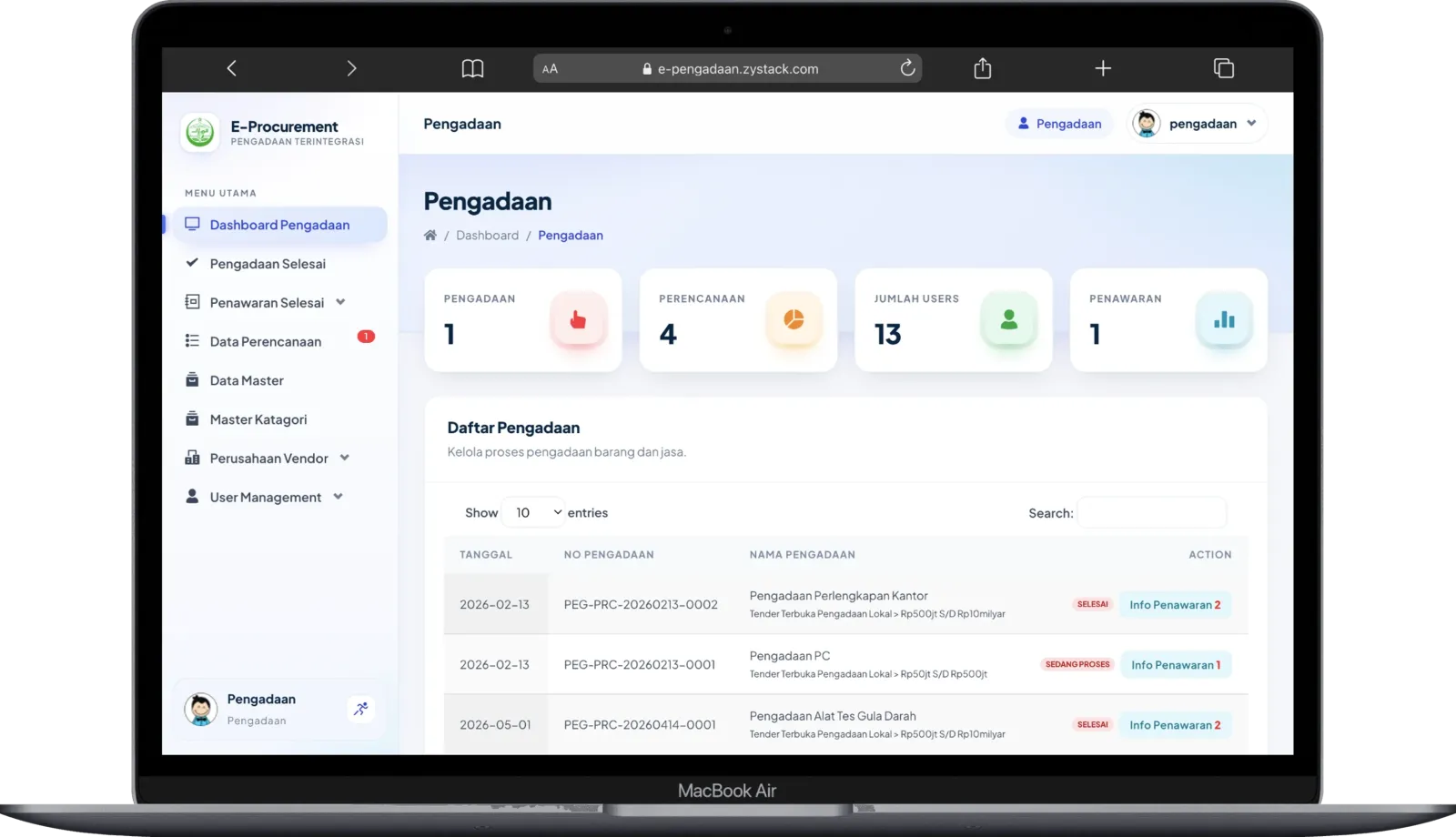Click the Dashboard breadcrumb link

coord(487,235)
